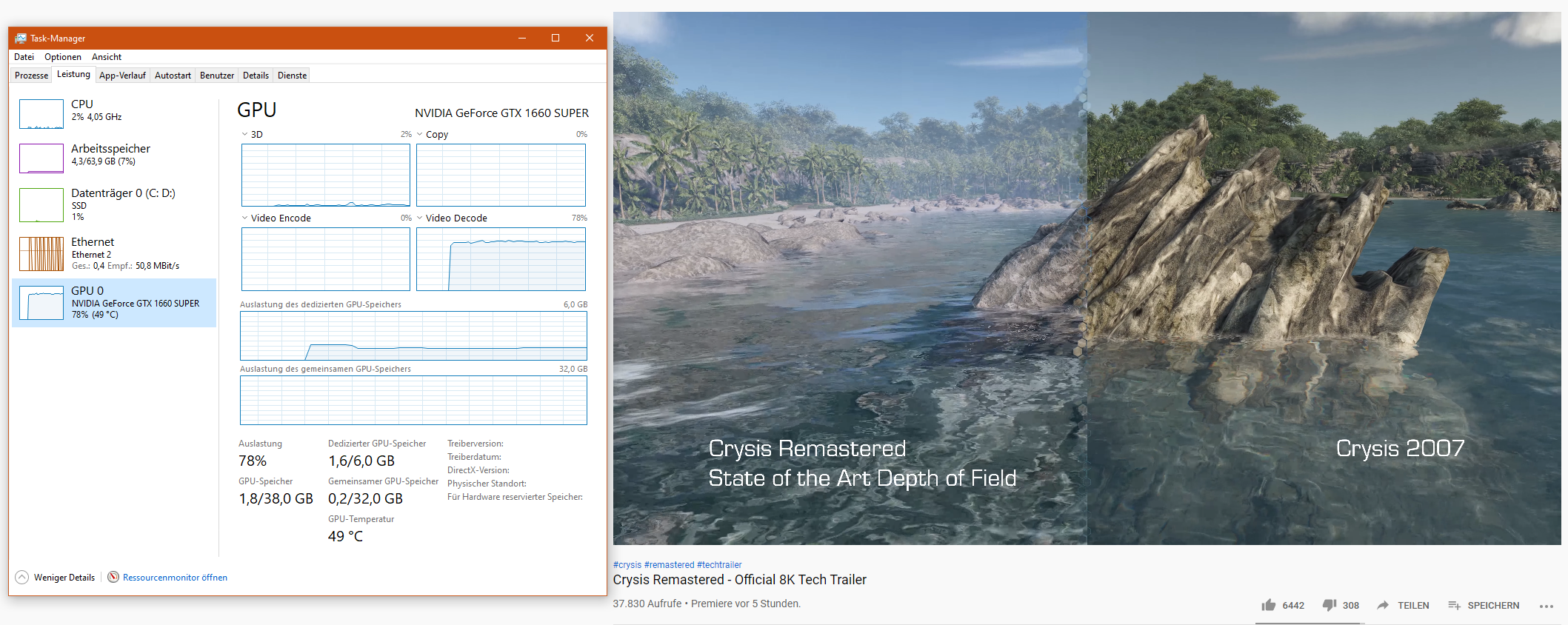Click the 0,2/32,0 GB shared memory value
The image size is (1568, 625).
[x=365, y=498]
